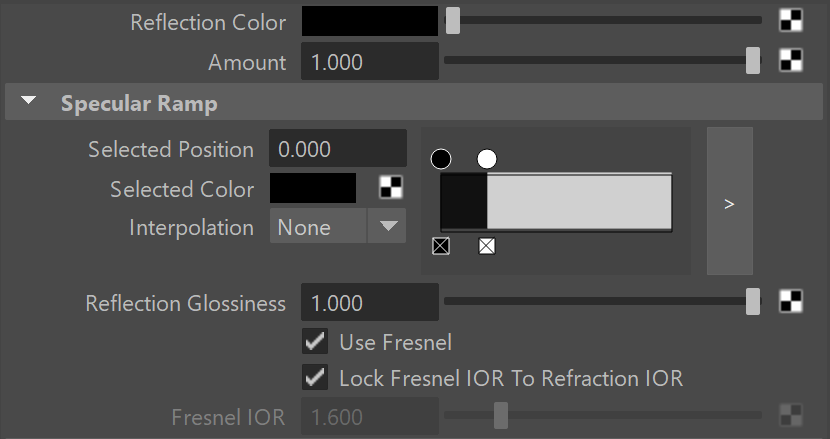Click map icon beside Reflection Glossiness slider
The image size is (830, 439).
[x=791, y=301]
